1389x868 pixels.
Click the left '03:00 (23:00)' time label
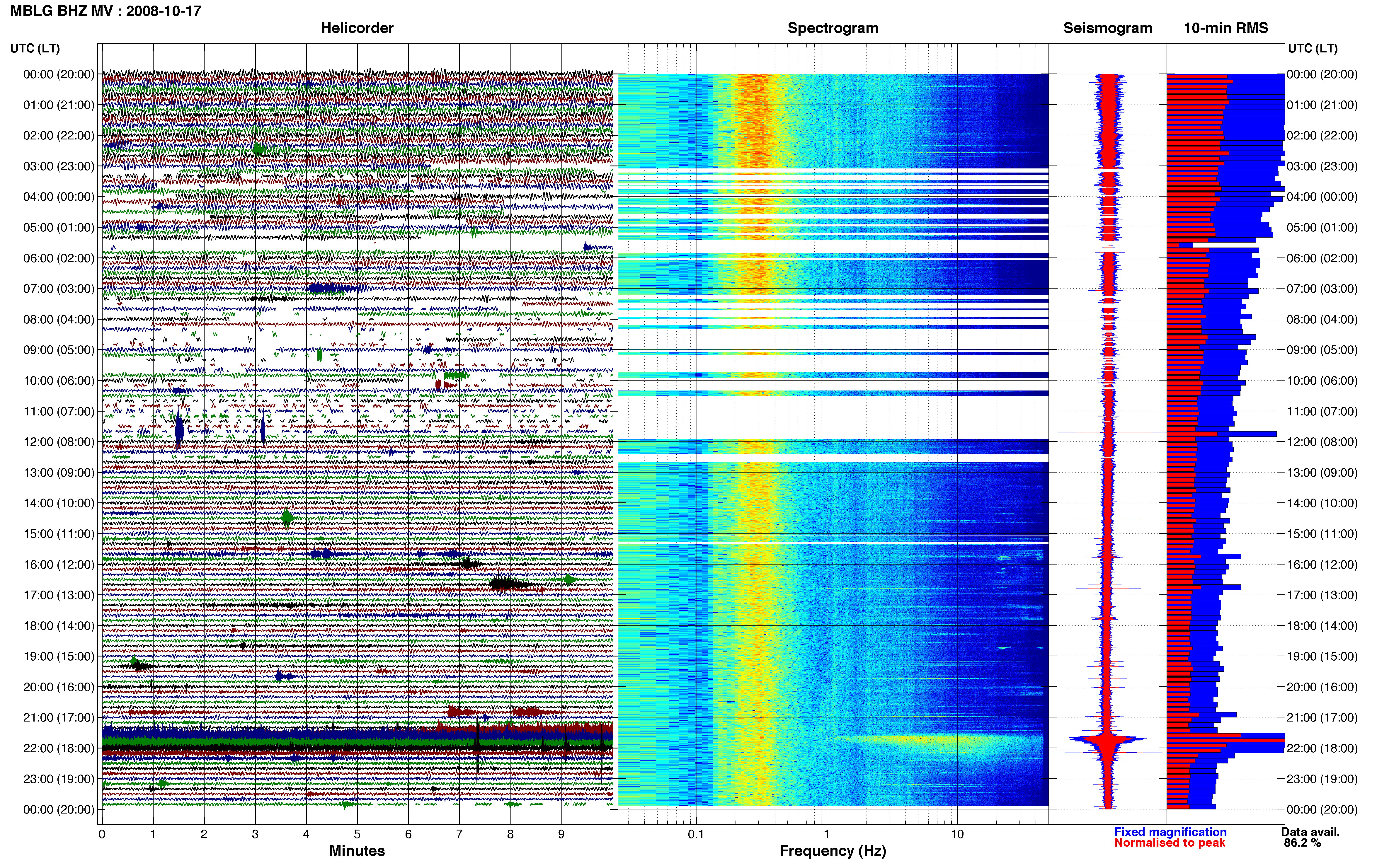(x=59, y=166)
